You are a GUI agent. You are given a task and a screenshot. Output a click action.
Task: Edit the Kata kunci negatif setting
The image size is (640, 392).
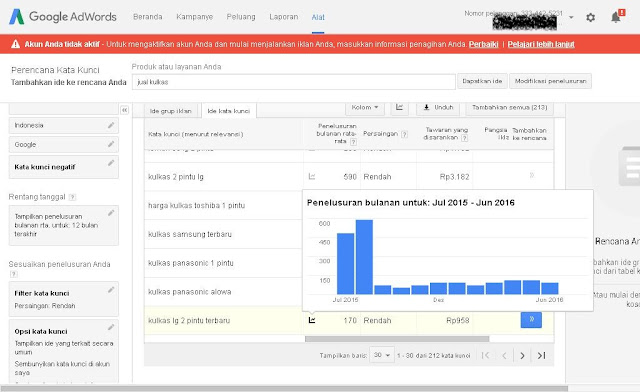tap(111, 163)
